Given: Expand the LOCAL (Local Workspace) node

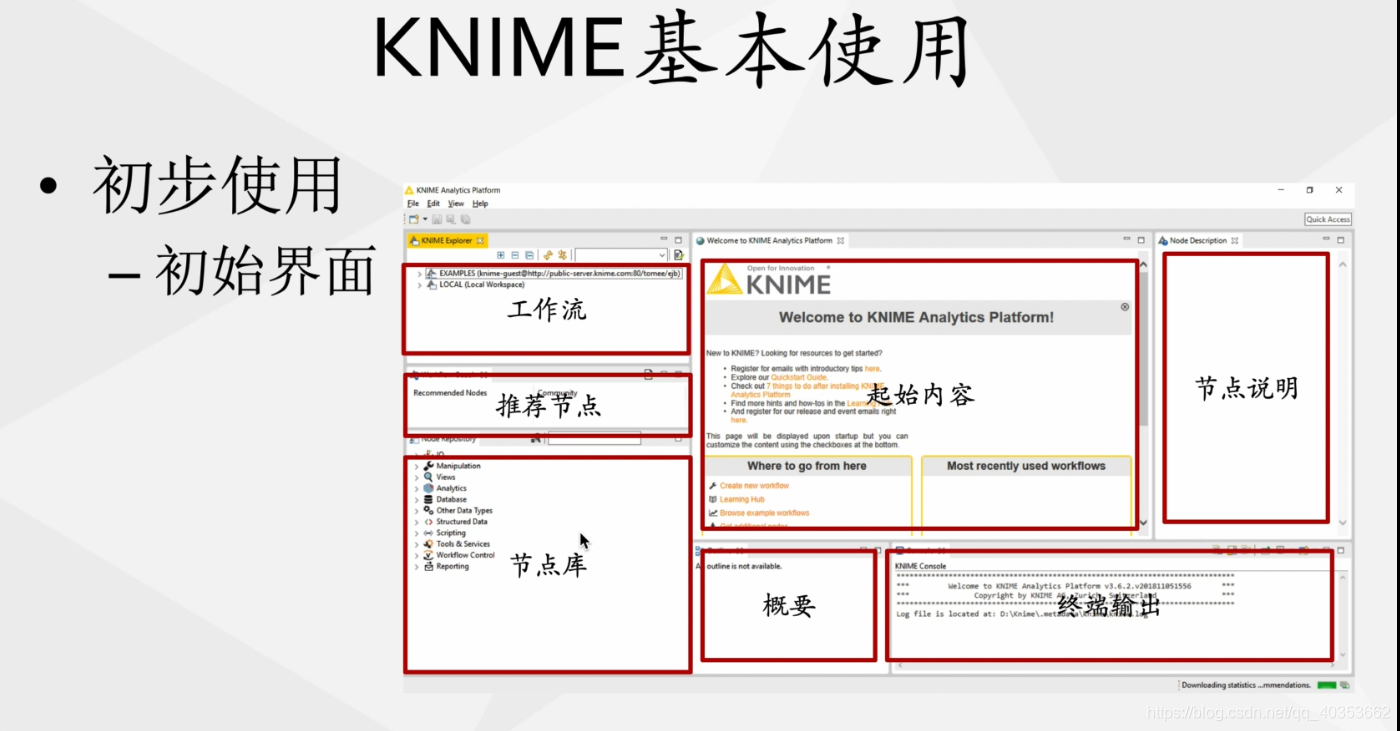Looking at the screenshot, I should 419,285.
